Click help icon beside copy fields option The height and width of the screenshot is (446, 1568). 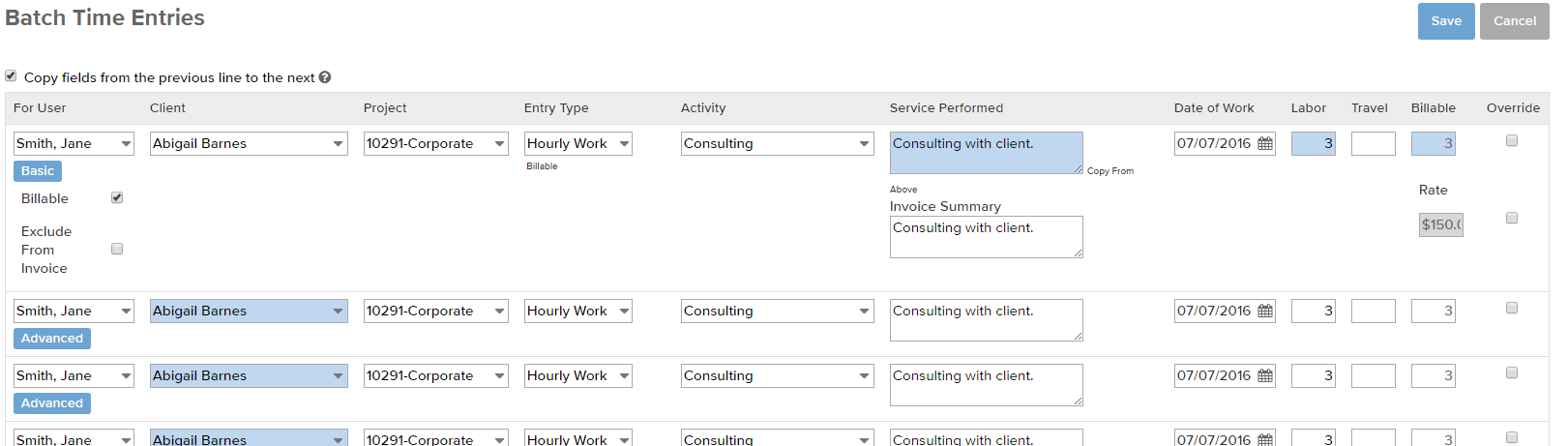[325, 77]
